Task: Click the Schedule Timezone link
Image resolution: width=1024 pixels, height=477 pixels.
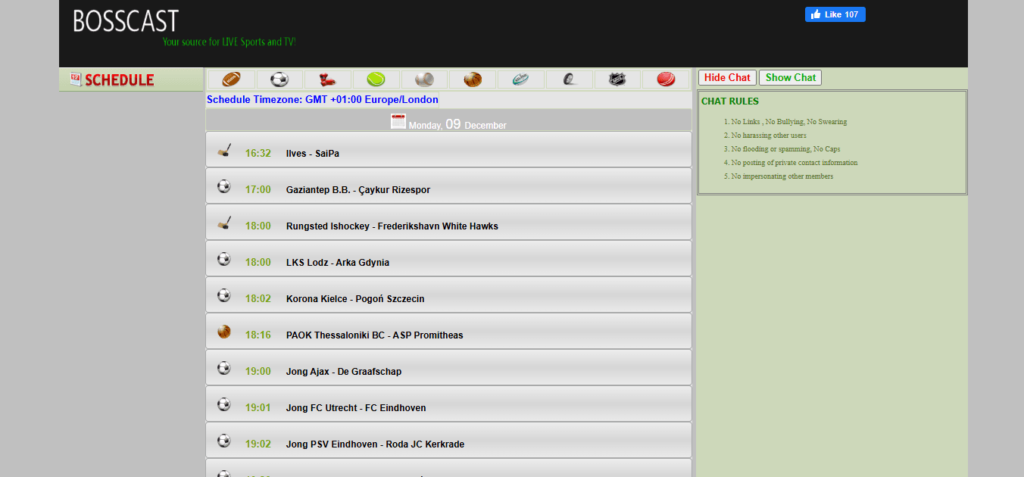Action: pos(322,100)
